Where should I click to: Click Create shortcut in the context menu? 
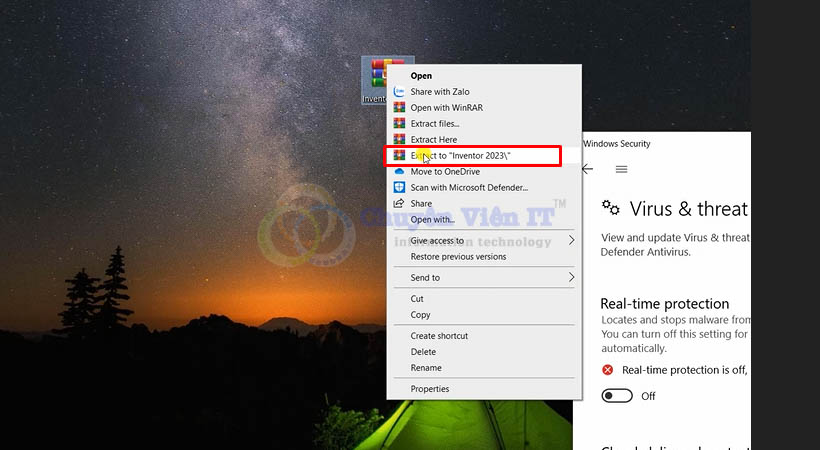[x=439, y=336]
